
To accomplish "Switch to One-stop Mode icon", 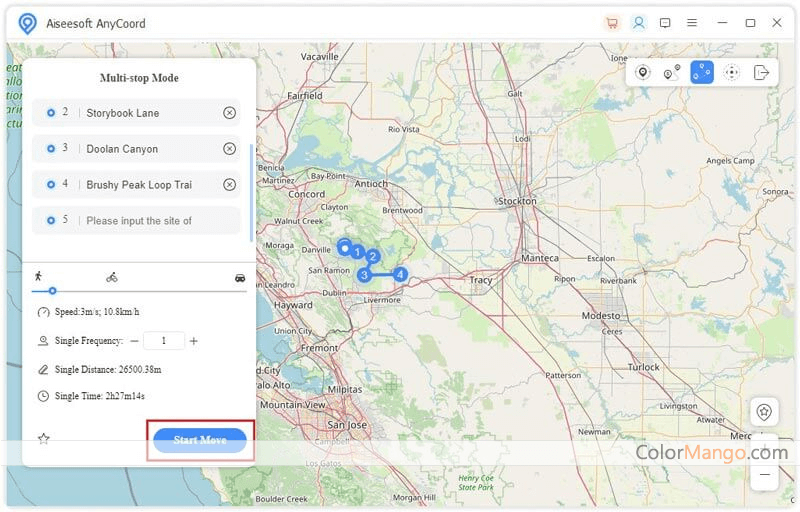I will [x=672, y=72].
